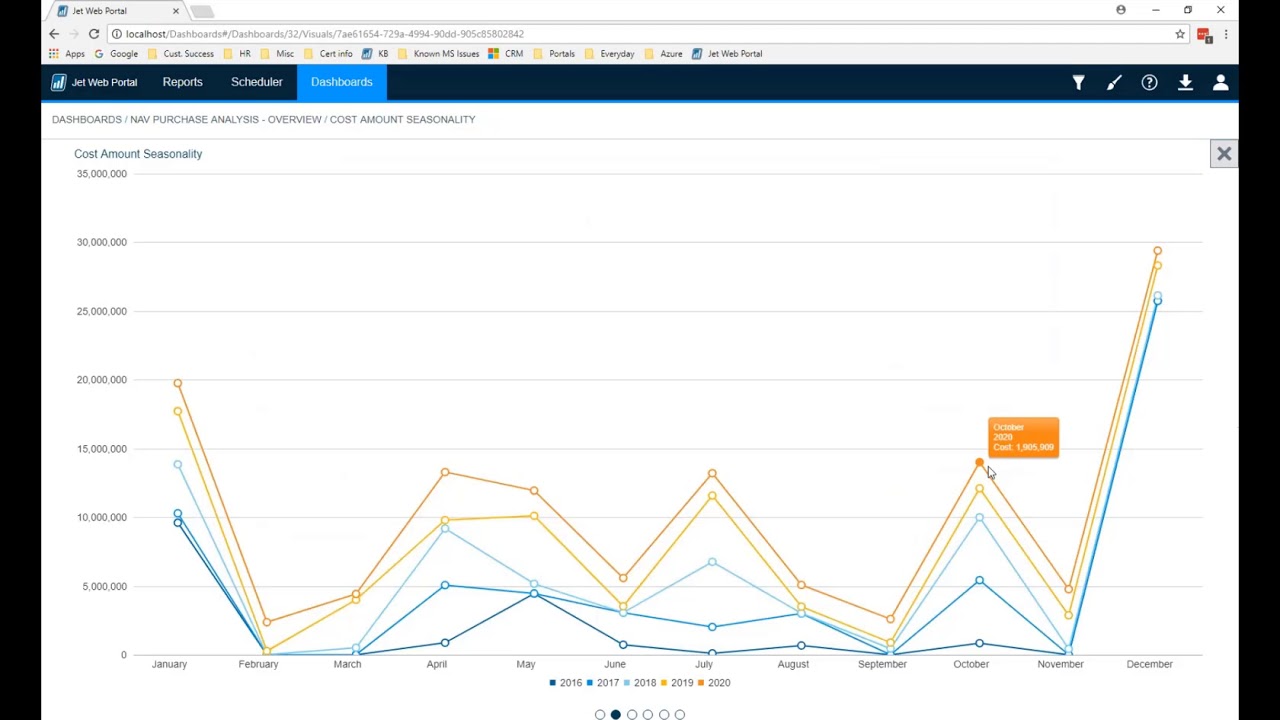Open the Apps bookmarks shortcut
Viewport: 1280px width, 720px height.
(67, 54)
